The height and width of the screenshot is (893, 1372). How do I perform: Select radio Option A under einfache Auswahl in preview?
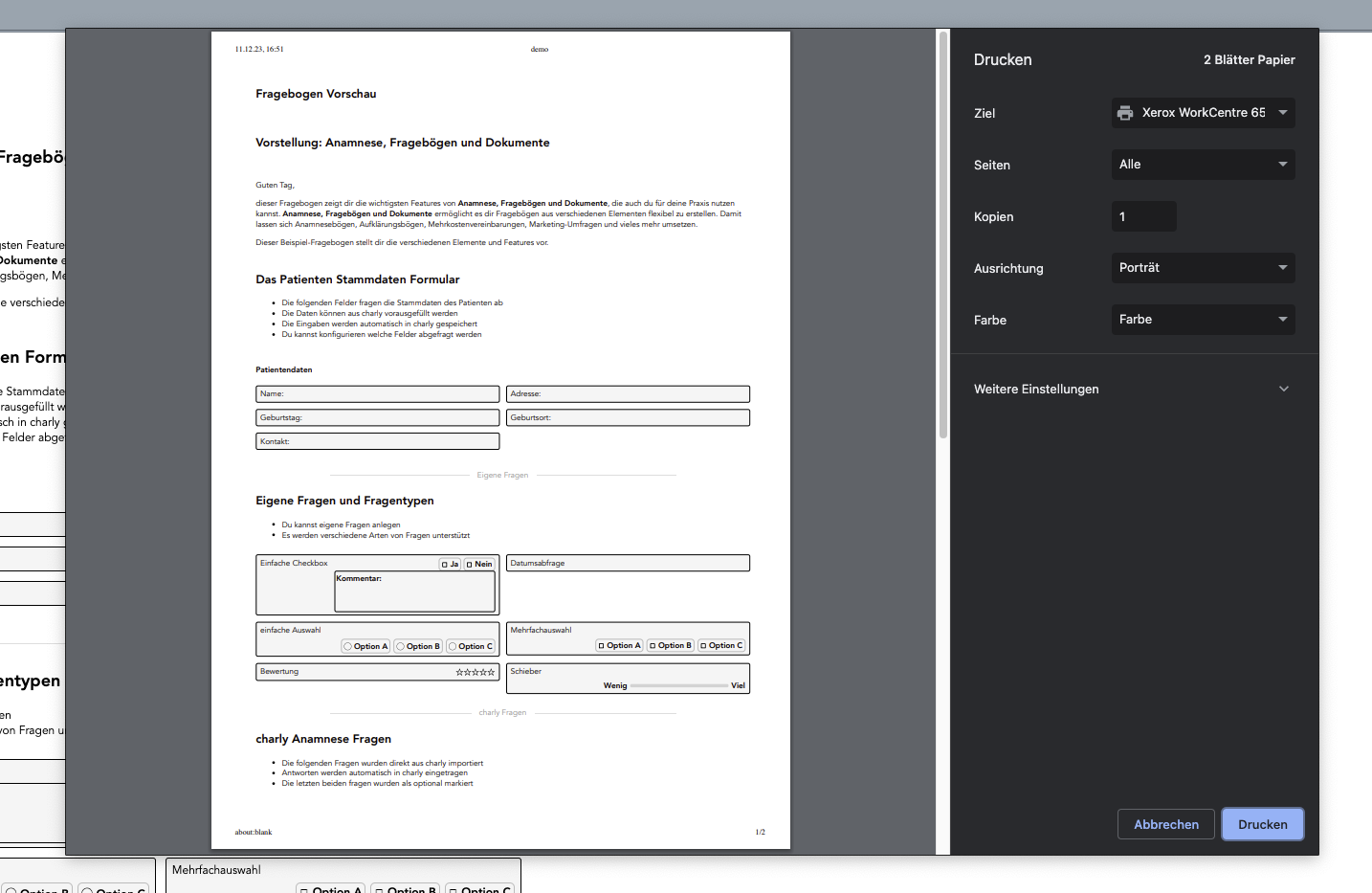click(348, 647)
